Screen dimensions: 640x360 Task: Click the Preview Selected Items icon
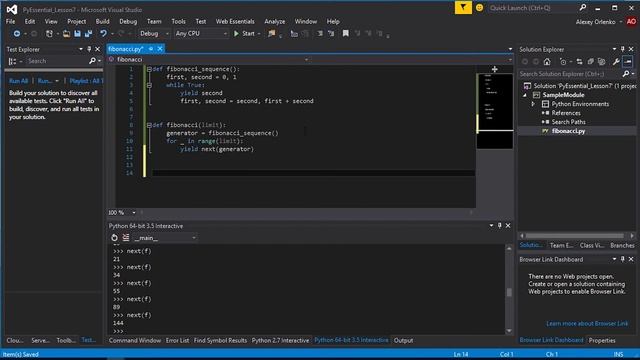pos(628,62)
